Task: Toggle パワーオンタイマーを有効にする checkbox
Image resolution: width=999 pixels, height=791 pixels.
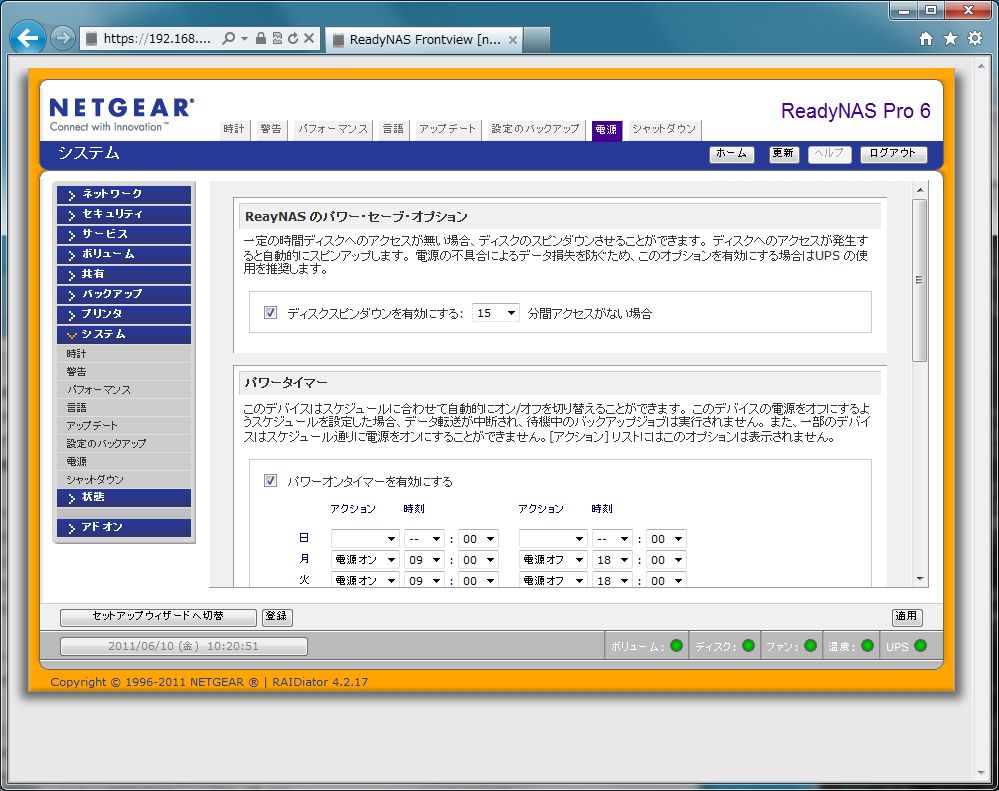Action: pyautogui.click(x=270, y=481)
